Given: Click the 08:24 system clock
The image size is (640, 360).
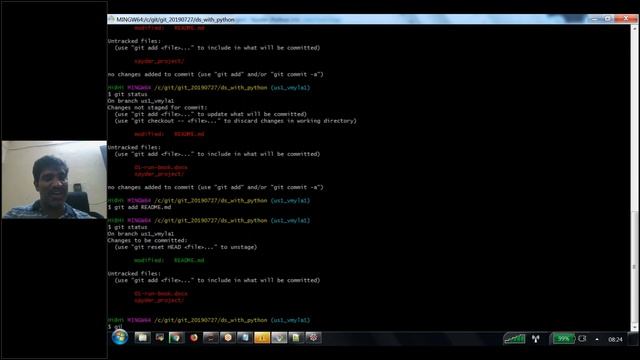Looking at the screenshot, I should click(616, 339).
